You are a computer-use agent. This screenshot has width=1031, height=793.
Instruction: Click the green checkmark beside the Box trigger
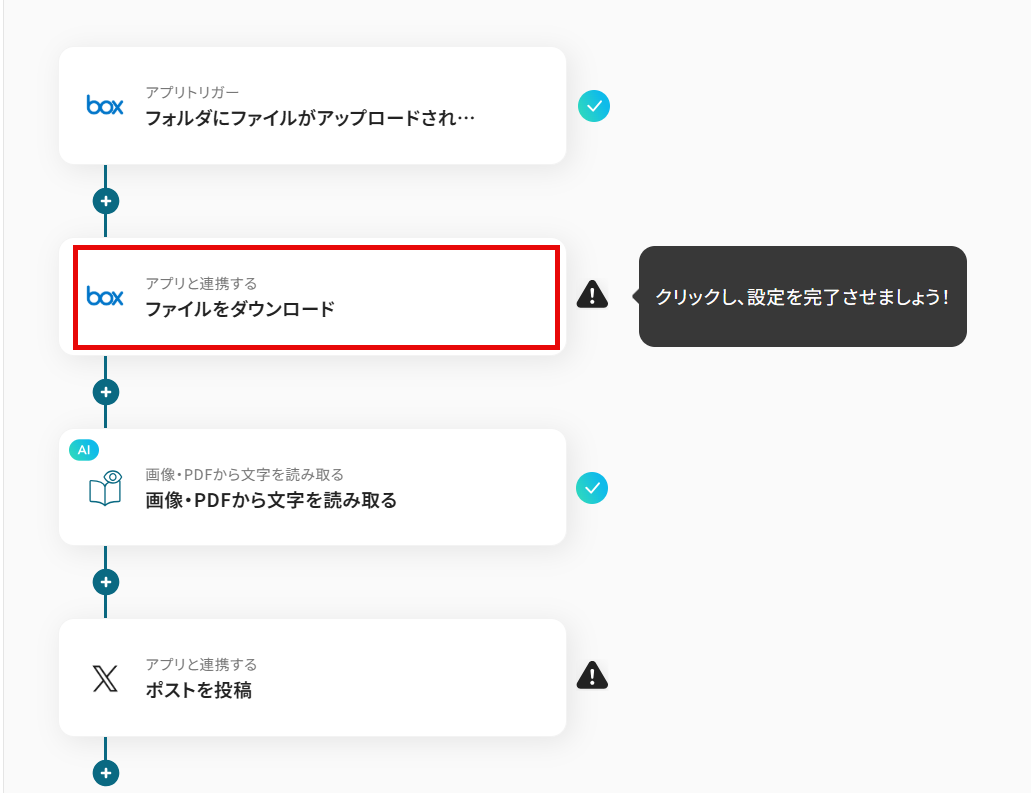(x=594, y=106)
